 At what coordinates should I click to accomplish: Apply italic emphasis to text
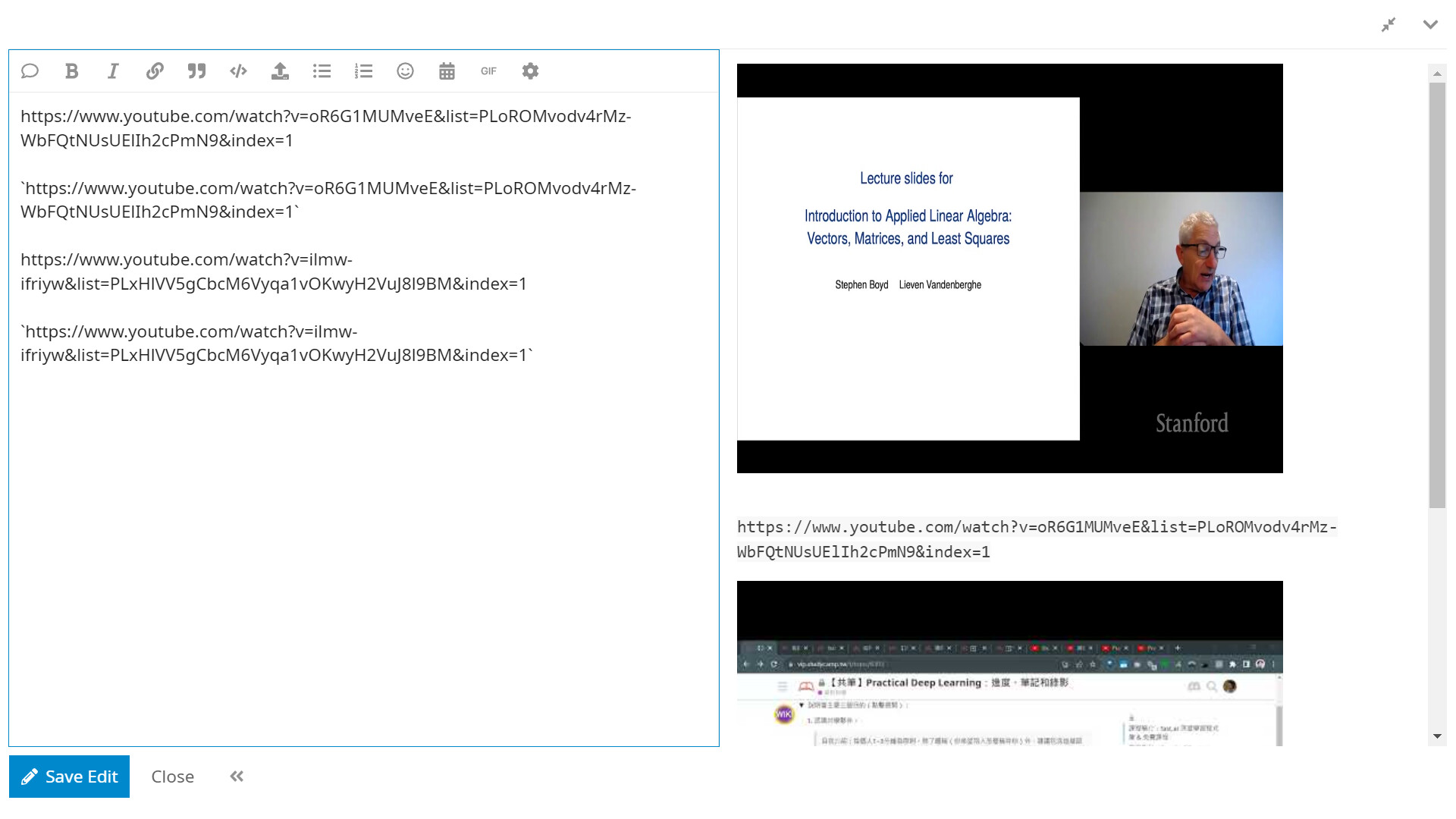point(113,71)
